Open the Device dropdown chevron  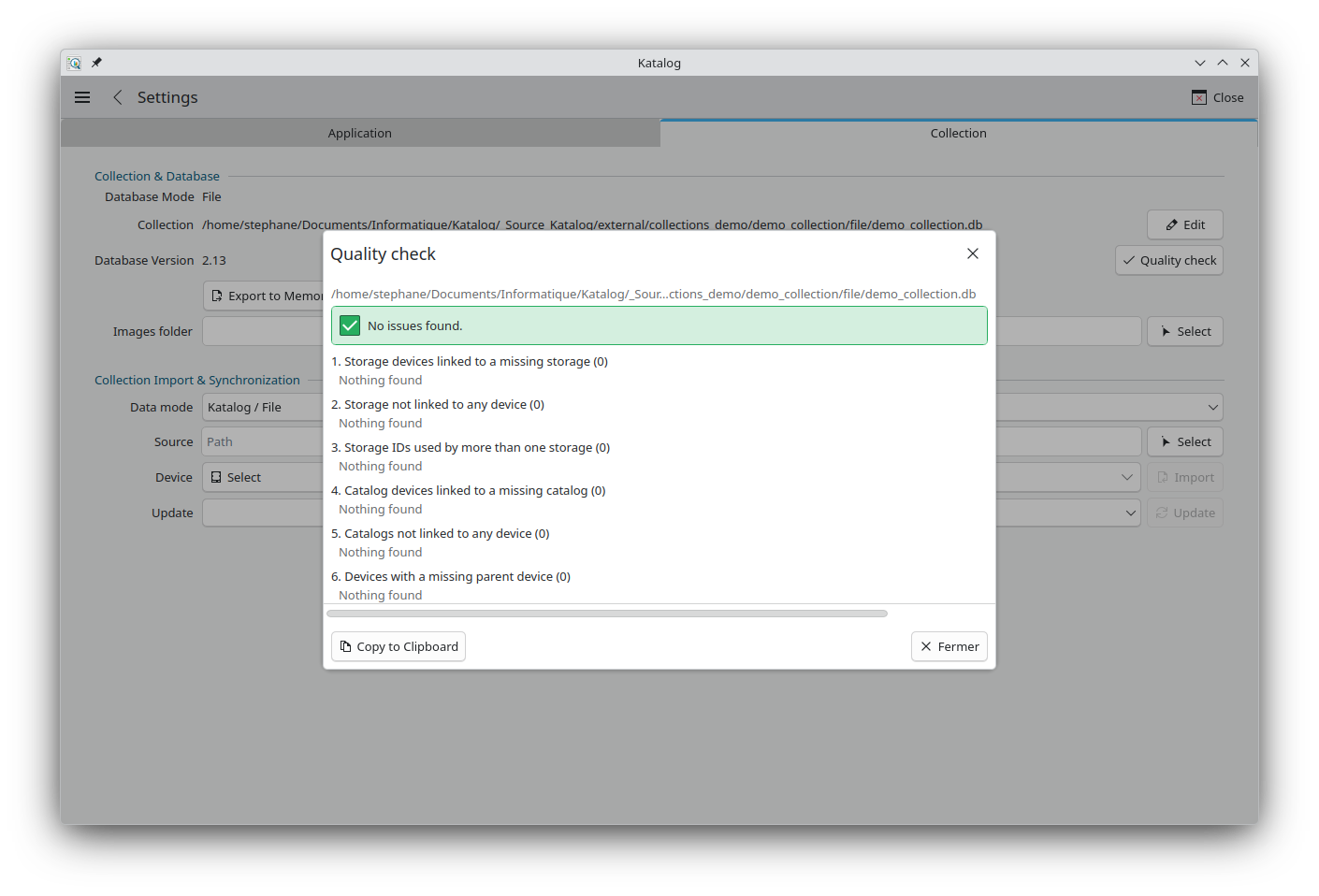coord(1126,477)
